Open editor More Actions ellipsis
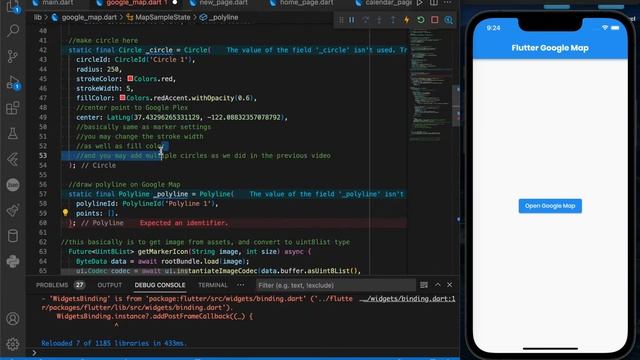The width and height of the screenshot is (640, 360). 448,3
